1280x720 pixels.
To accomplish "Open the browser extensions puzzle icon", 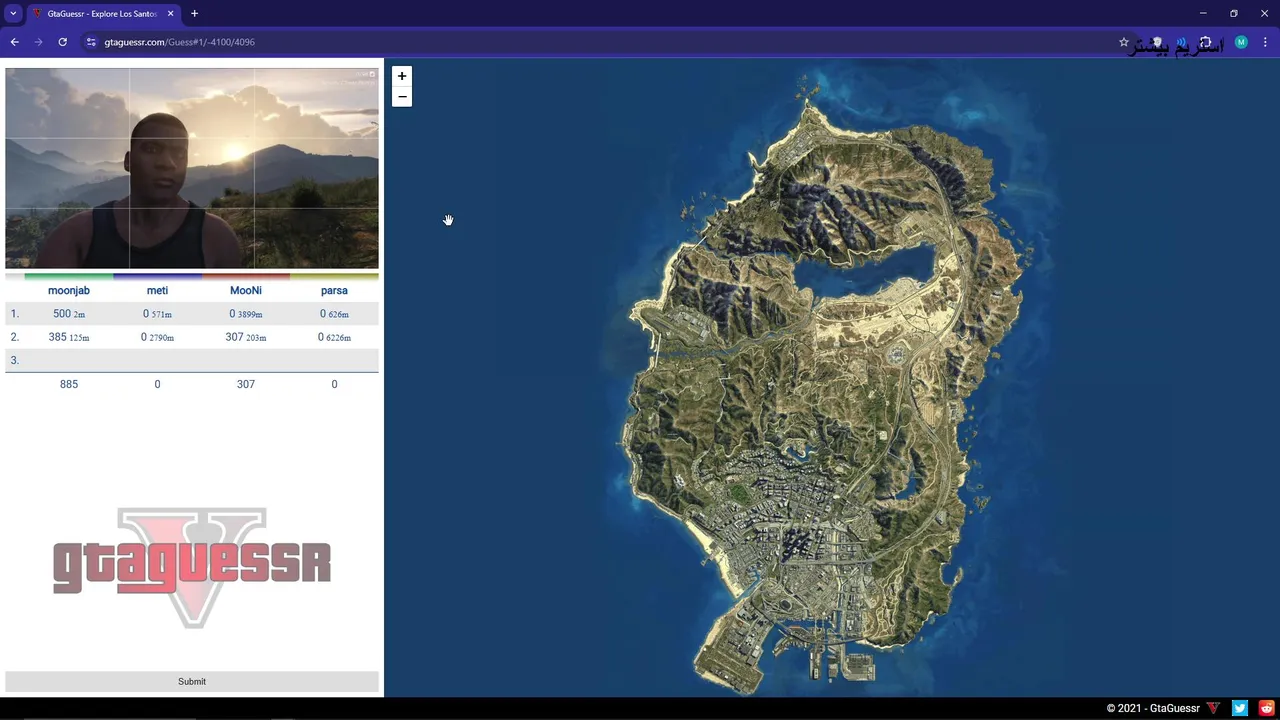I will tap(1206, 43).
